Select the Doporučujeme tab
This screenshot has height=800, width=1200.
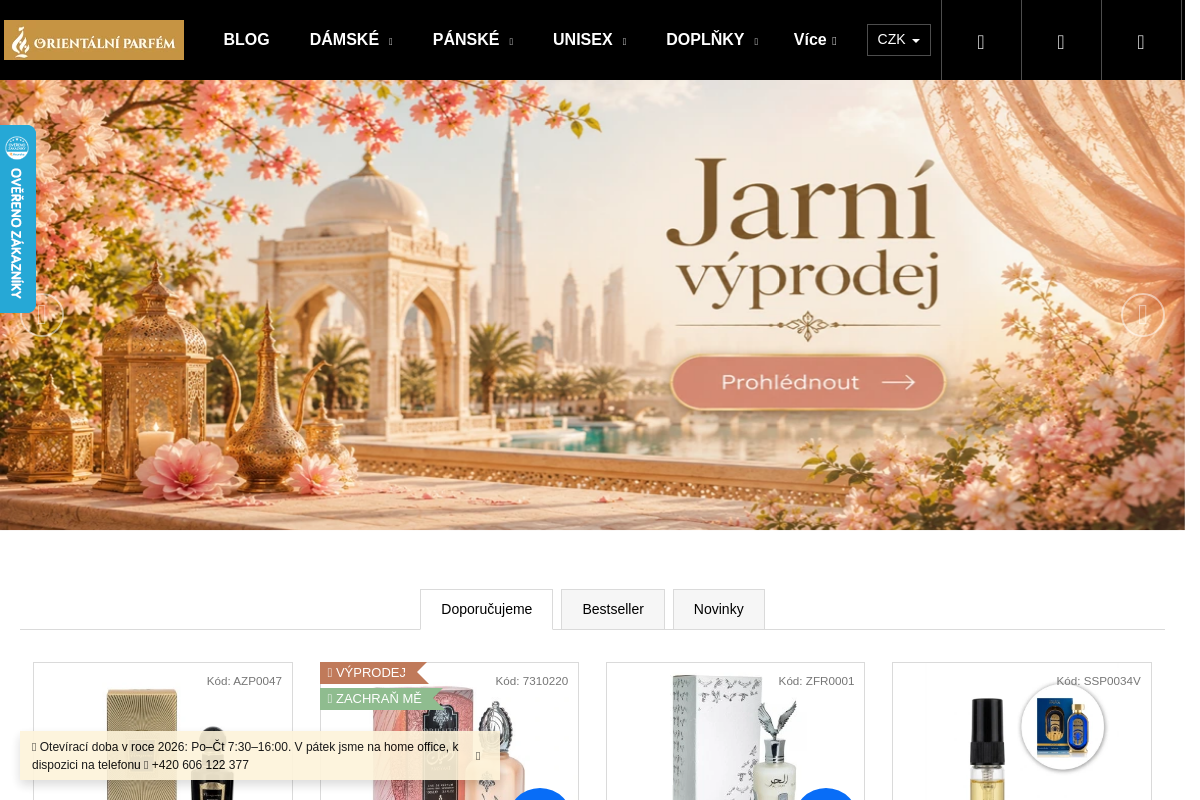click(486, 609)
